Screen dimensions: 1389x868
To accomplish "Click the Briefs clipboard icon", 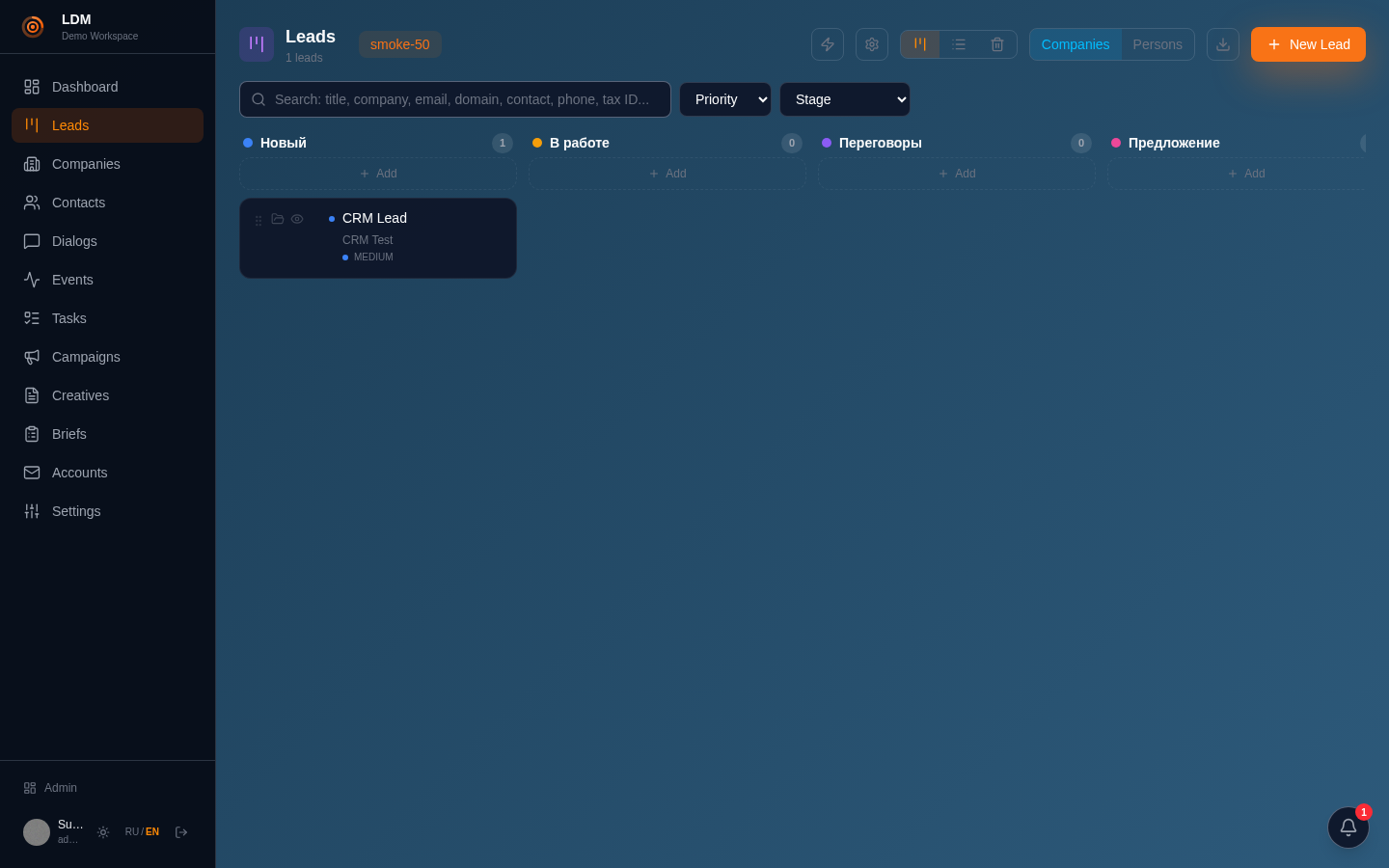I will pyautogui.click(x=32, y=434).
